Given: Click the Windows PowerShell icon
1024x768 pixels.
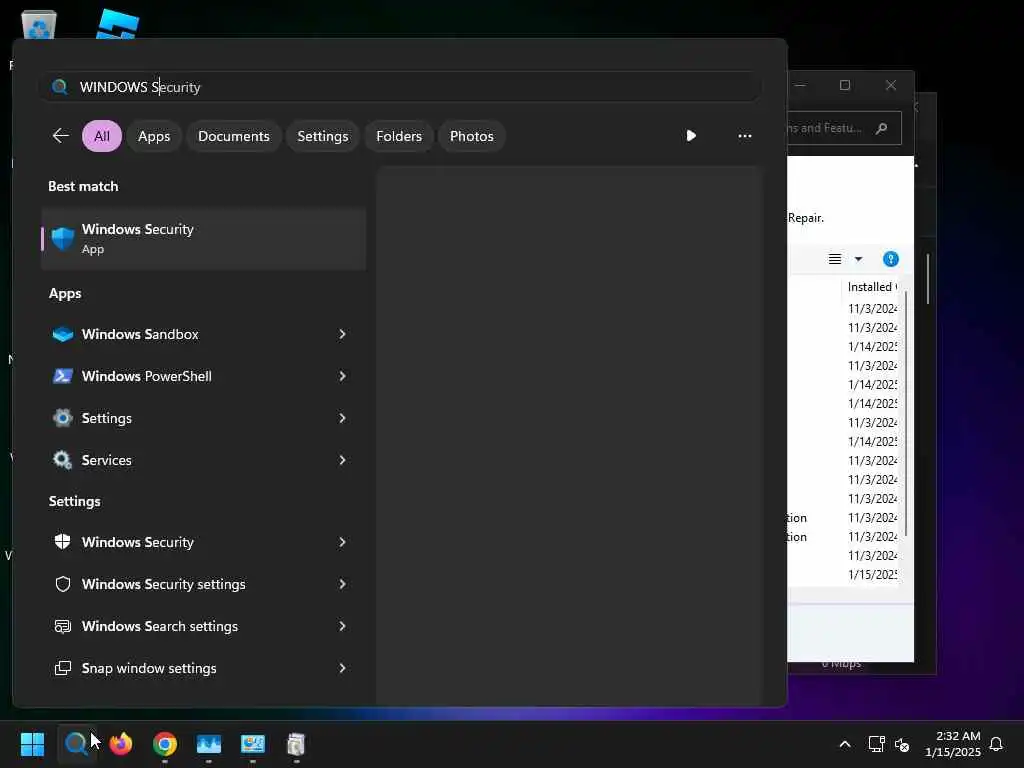Looking at the screenshot, I should pyautogui.click(x=63, y=376).
